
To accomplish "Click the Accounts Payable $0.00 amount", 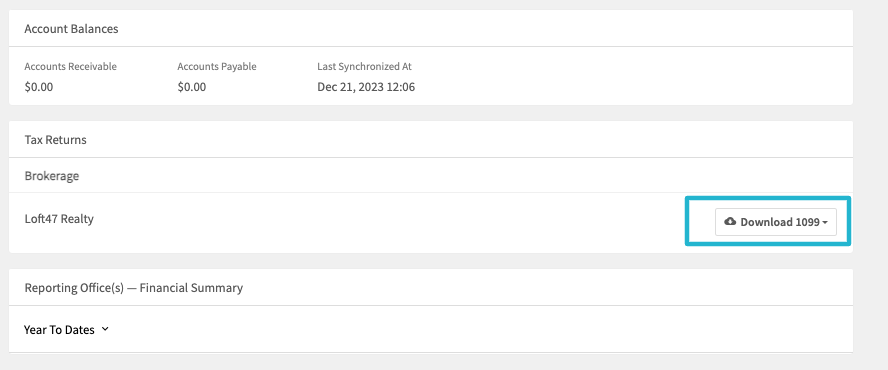I will [x=191, y=87].
